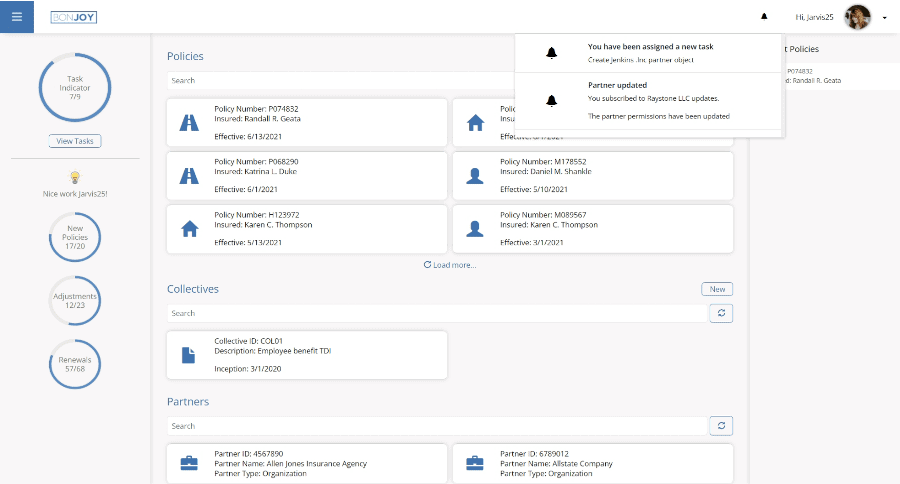The height and width of the screenshot is (484, 900).
Task: Click person icon for policy M089567
Action: [475, 229]
